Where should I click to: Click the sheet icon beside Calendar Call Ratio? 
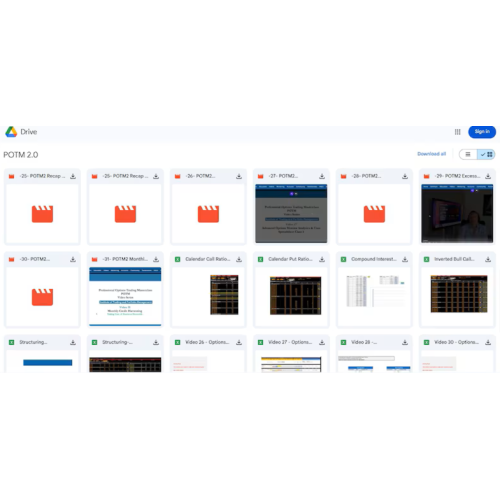click(x=178, y=259)
